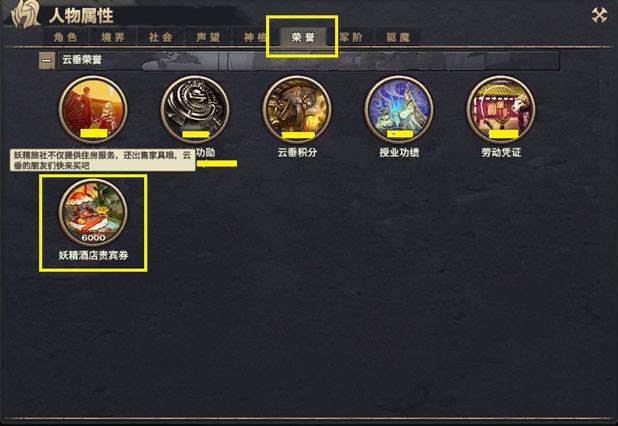Click the 云垂积分 text label
Screen dimensions: 618x426
coord(297,153)
